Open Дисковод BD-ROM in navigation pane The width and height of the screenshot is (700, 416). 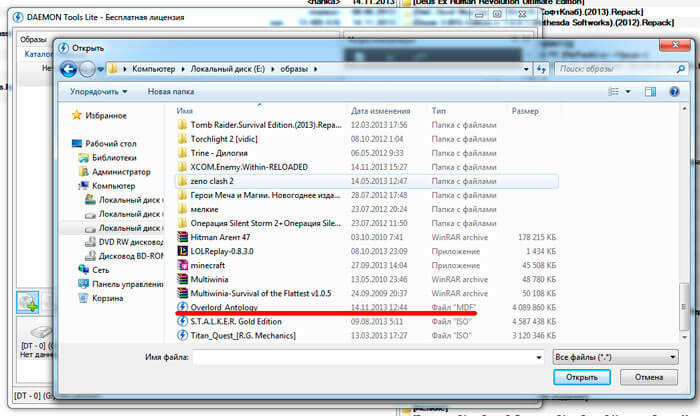(124, 256)
